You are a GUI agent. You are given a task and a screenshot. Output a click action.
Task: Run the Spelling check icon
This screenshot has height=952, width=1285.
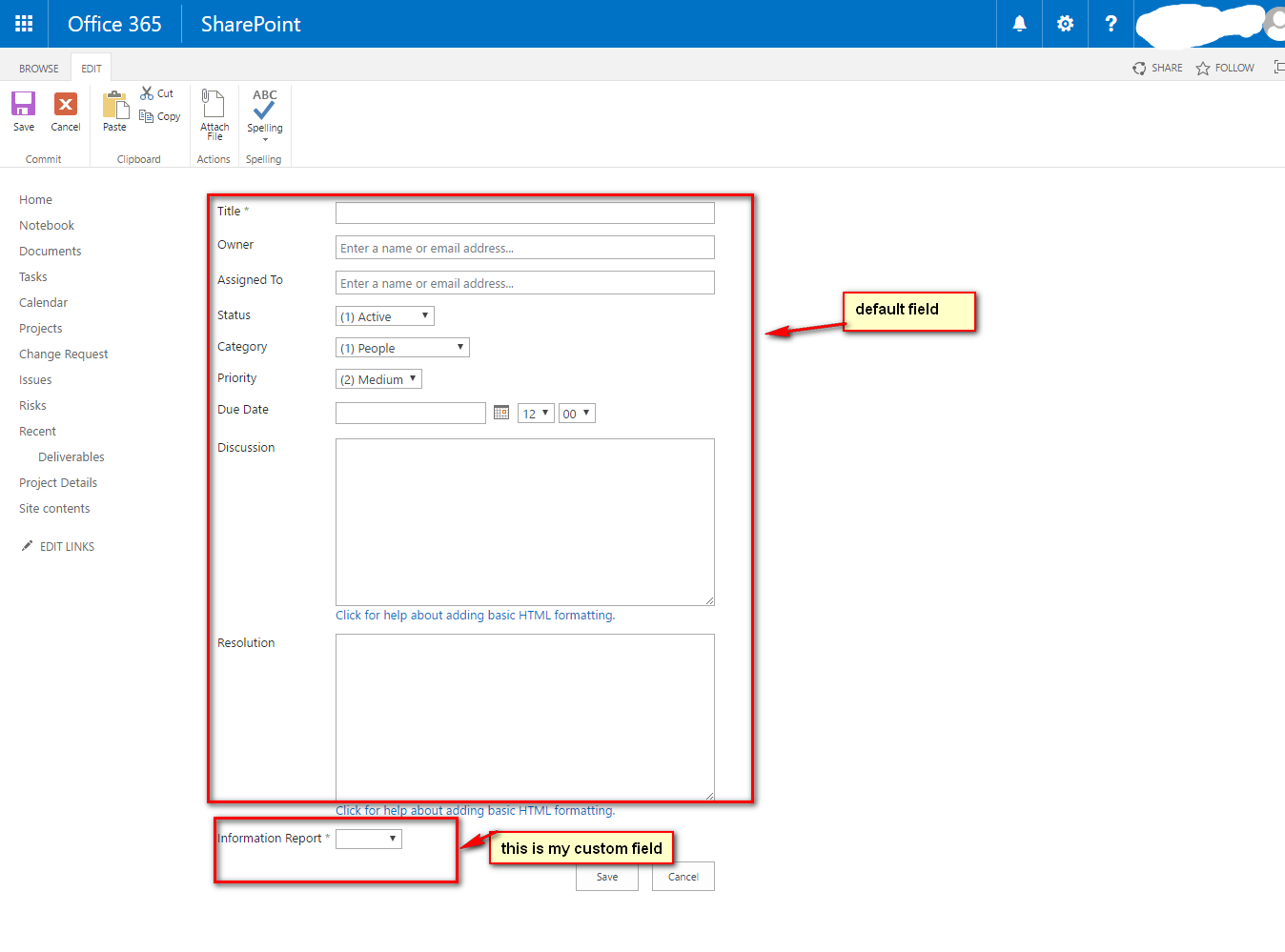click(264, 105)
